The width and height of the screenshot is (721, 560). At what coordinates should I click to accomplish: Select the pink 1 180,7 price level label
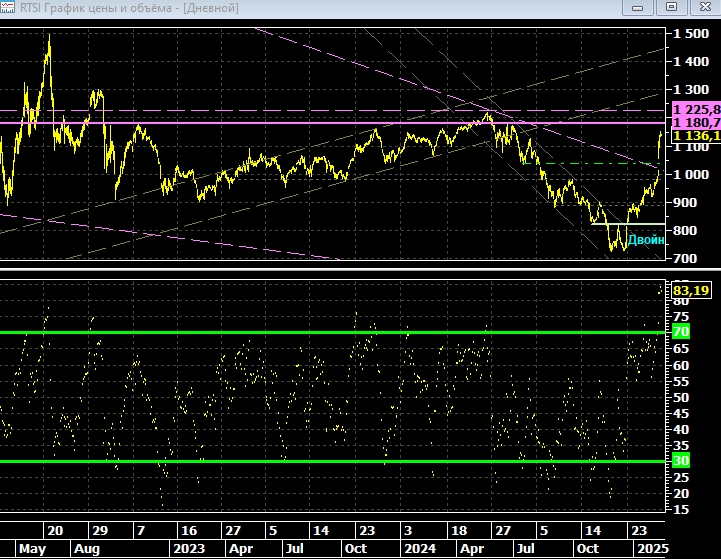(696, 122)
